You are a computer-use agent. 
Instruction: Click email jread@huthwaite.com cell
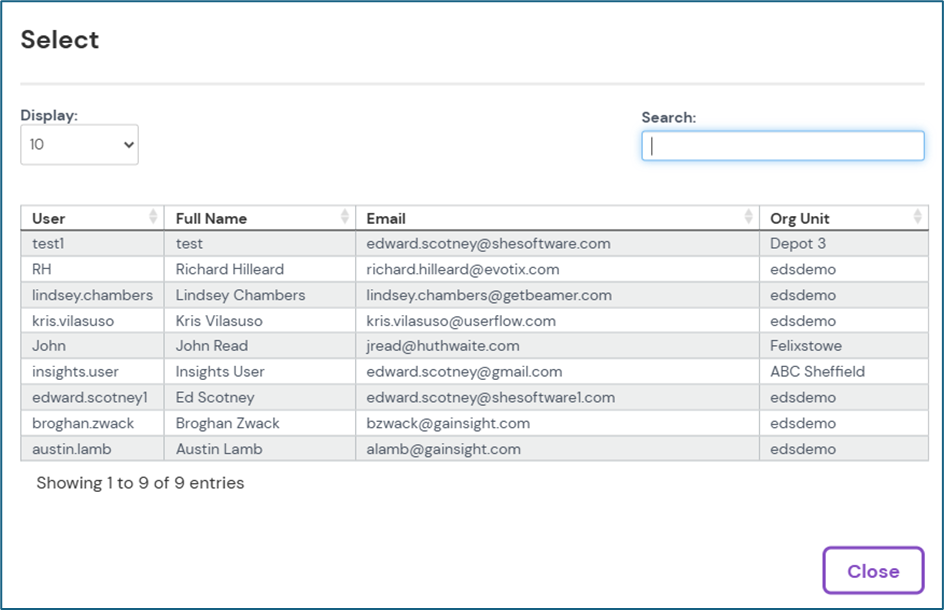(443, 346)
